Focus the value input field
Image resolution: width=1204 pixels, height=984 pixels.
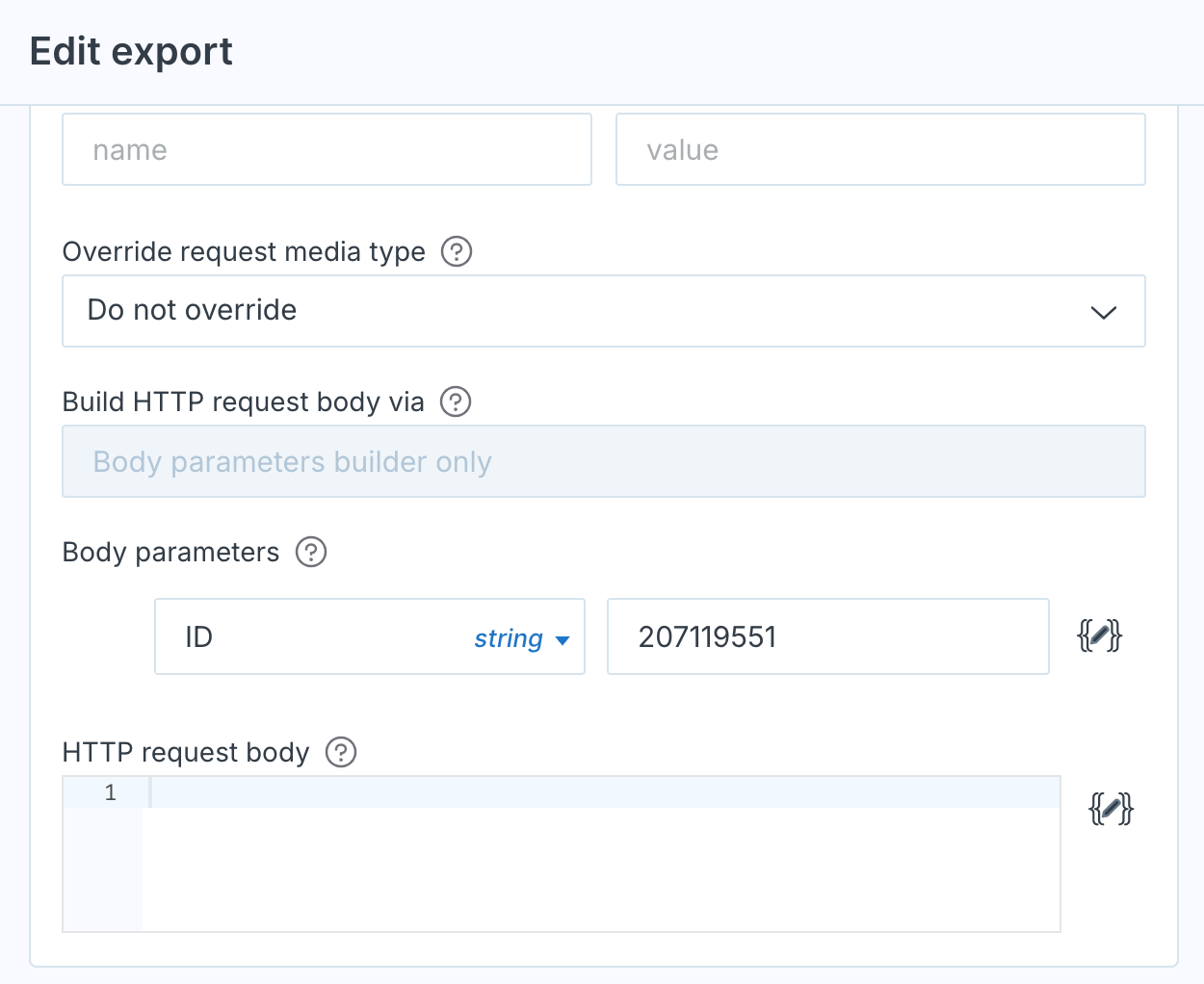[x=880, y=149]
